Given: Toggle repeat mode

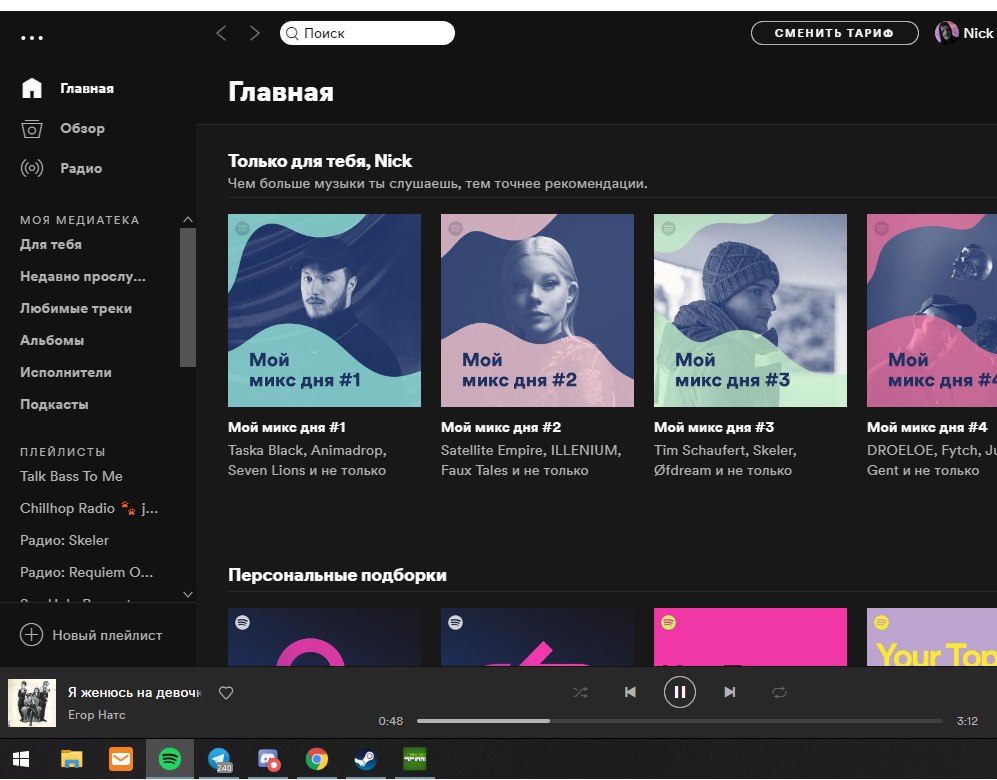Looking at the screenshot, I should pyautogui.click(x=780, y=692).
